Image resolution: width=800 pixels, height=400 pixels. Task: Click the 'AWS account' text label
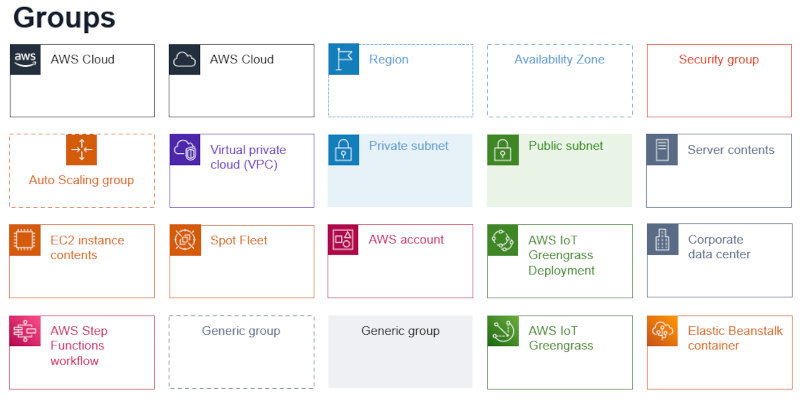pos(406,240)
